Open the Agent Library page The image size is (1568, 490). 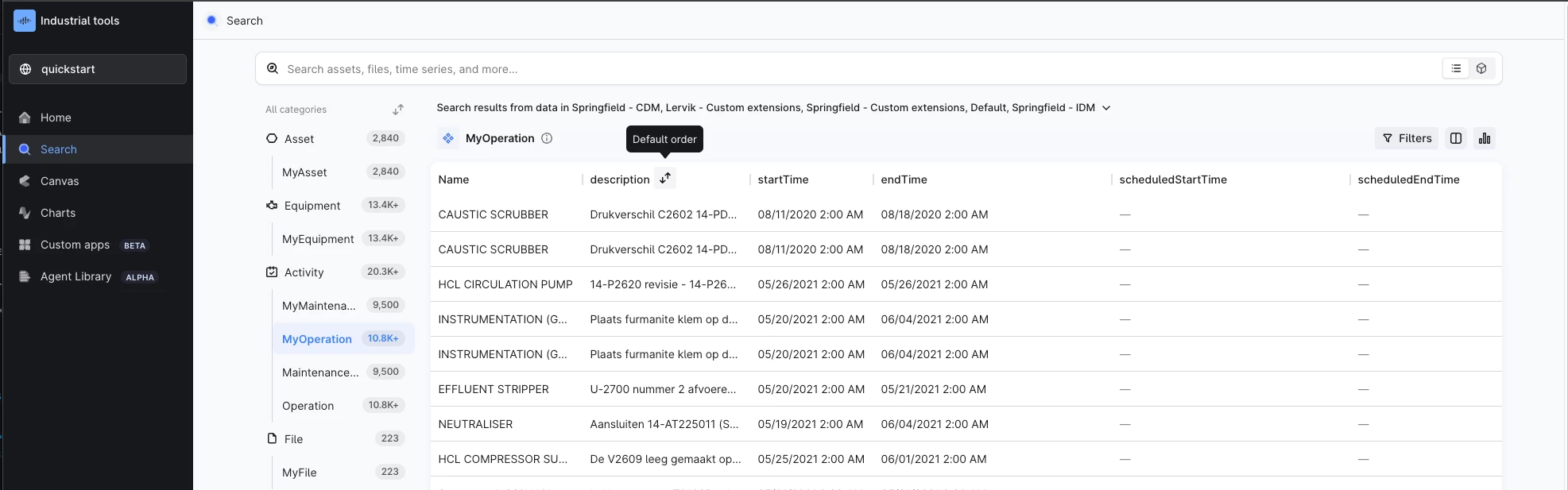coord(75,276)
